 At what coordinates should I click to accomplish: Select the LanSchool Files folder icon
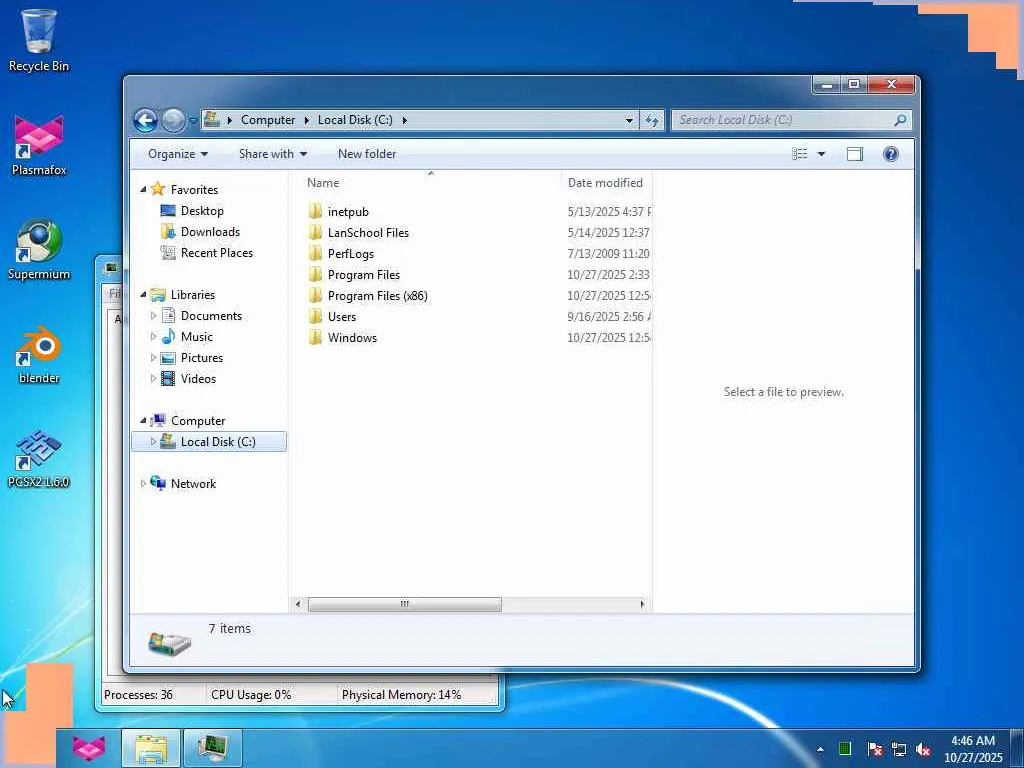[315, 232]
